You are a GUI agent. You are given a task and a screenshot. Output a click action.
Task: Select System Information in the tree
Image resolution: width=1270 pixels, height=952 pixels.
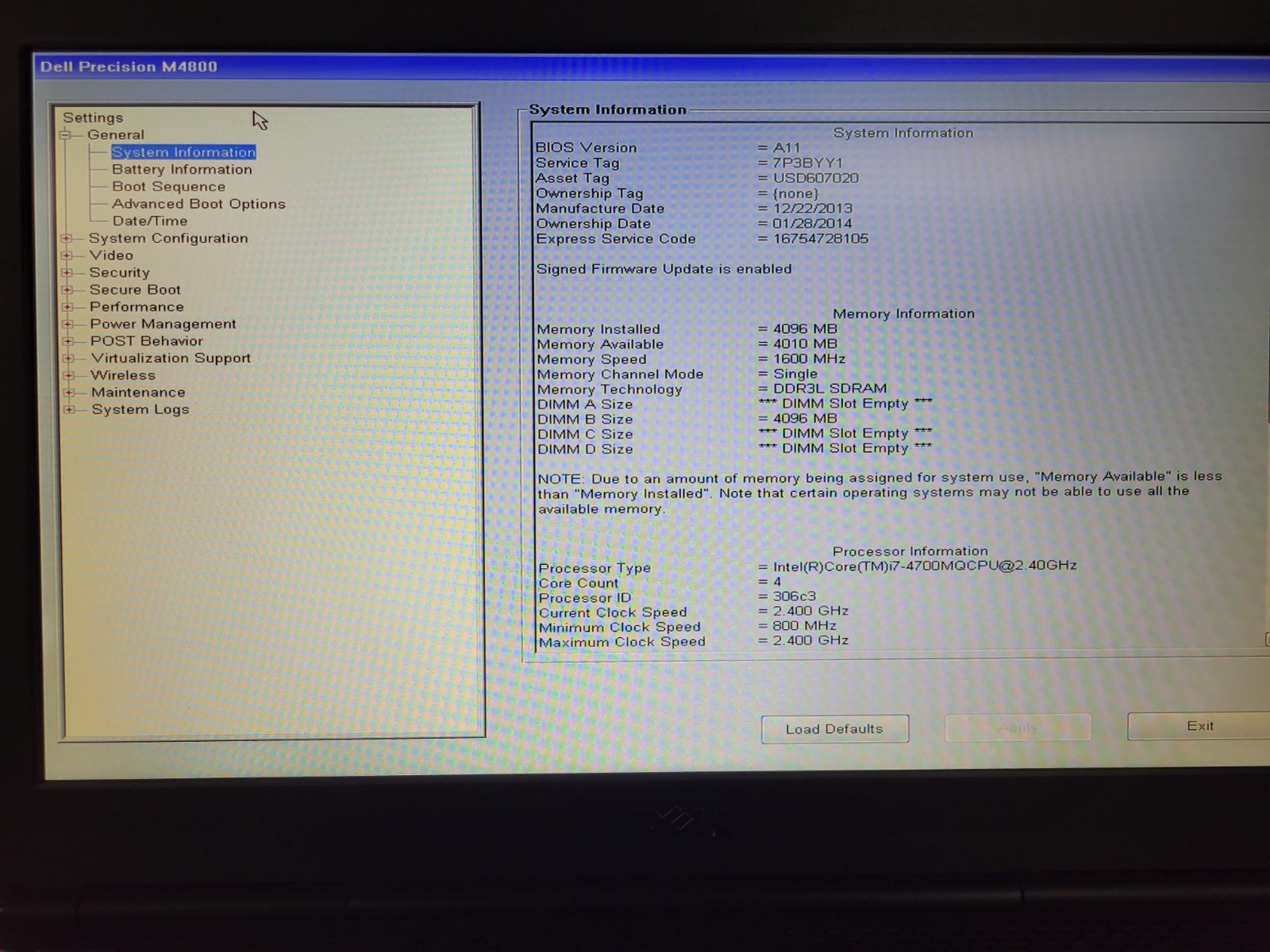tap(183, 152)
